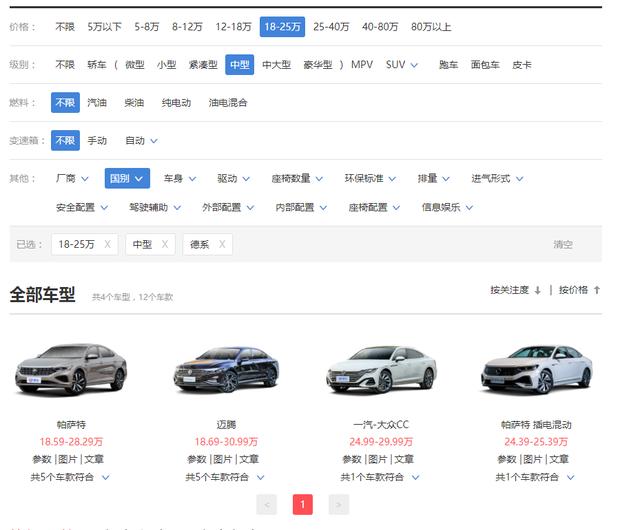The width and height of the screenshot is (640, 530).
Task: Filter fuel type by 纯电动
Action: click(x=176, y=103)
